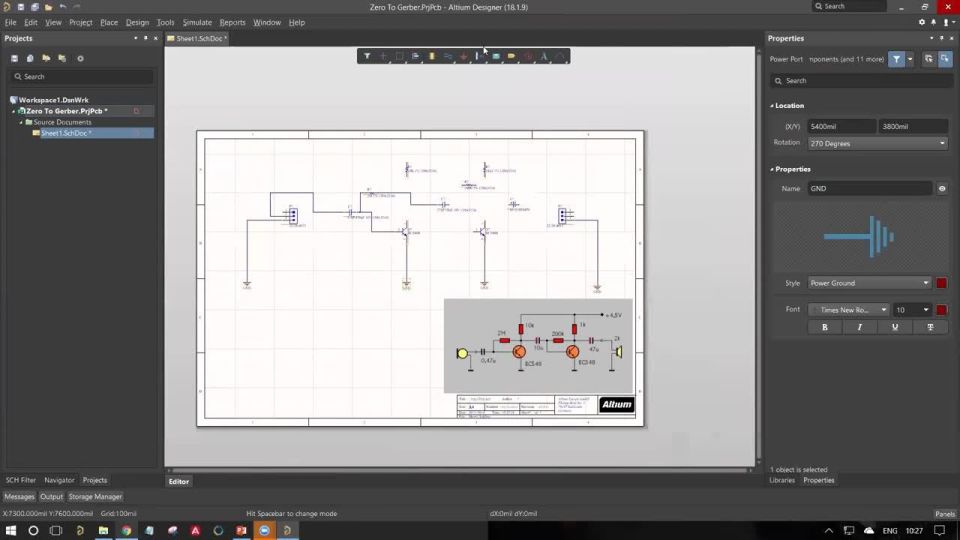Click the plus move tool in active bar
The image size is (960, 540).
click(x=383, y=56)
